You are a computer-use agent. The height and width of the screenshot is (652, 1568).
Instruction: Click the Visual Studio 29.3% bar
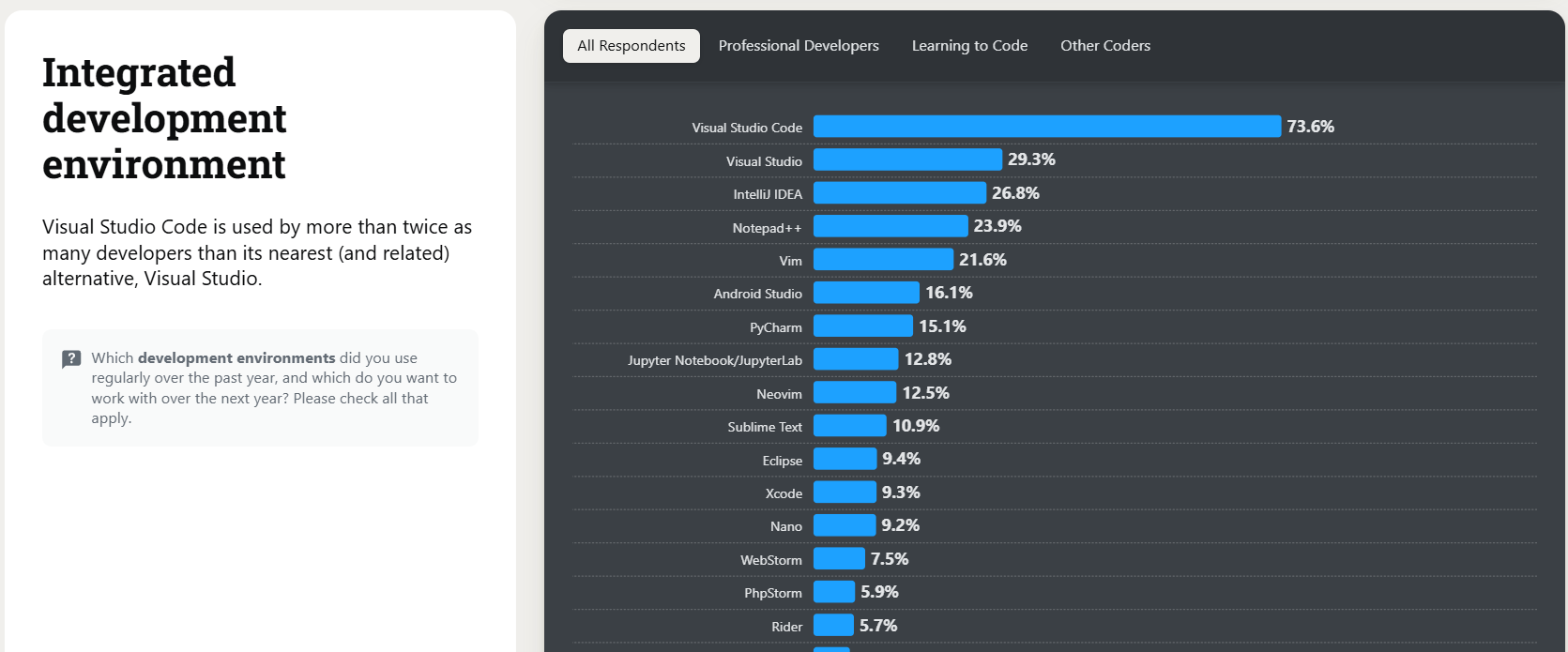click(907, 160)
